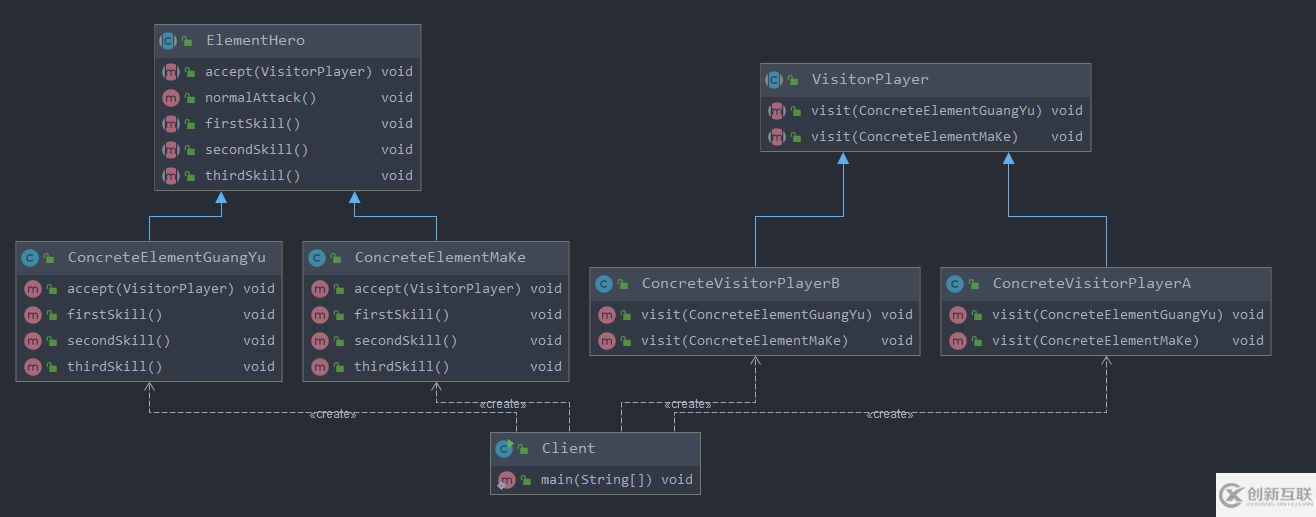
Task: Click the create label under ConcreteVisitorPlayerA
Action: (x=889, y=414)
